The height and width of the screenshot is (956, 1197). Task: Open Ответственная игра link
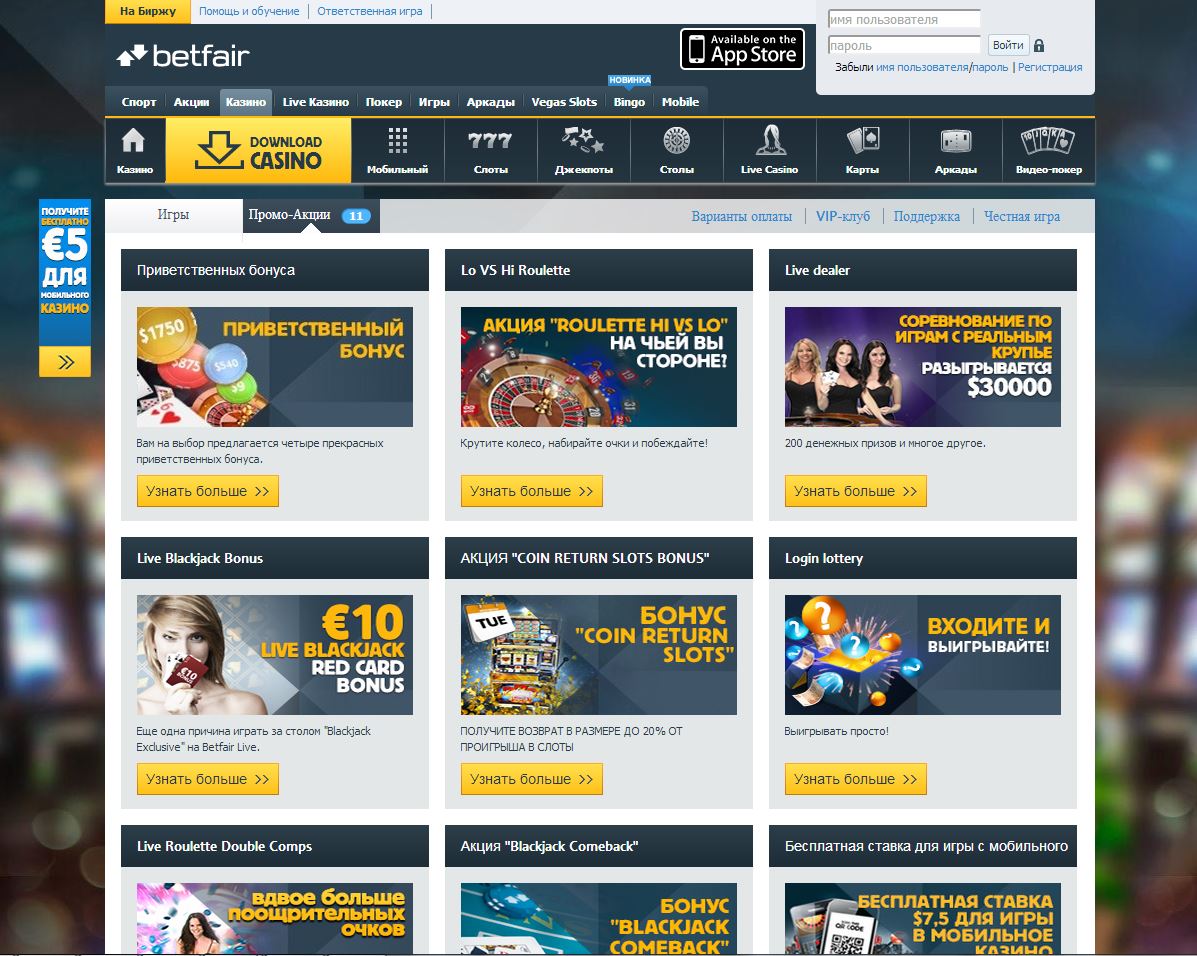[369, 11]
